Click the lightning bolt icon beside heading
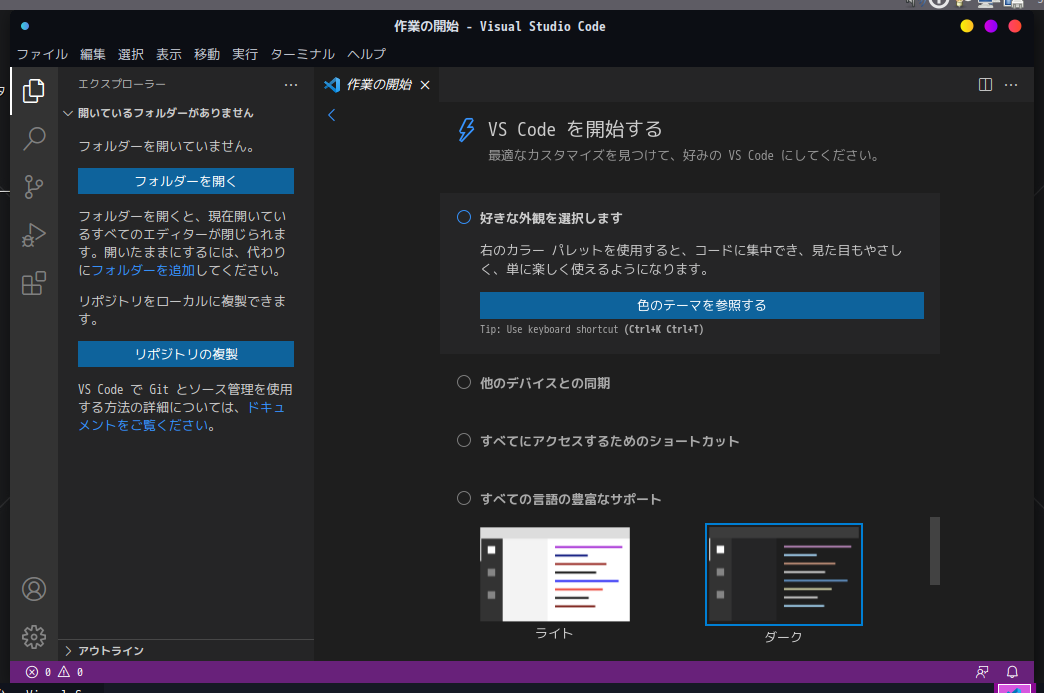Screen dimensions: 1044x693 coord(466,129)
